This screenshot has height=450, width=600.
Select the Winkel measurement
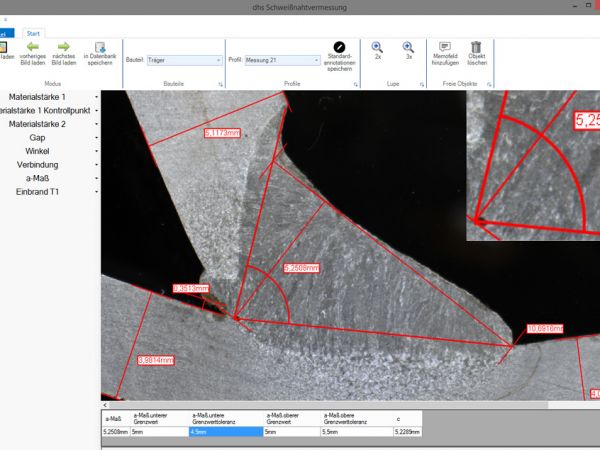pyautogui.click(x=37, y=151)
